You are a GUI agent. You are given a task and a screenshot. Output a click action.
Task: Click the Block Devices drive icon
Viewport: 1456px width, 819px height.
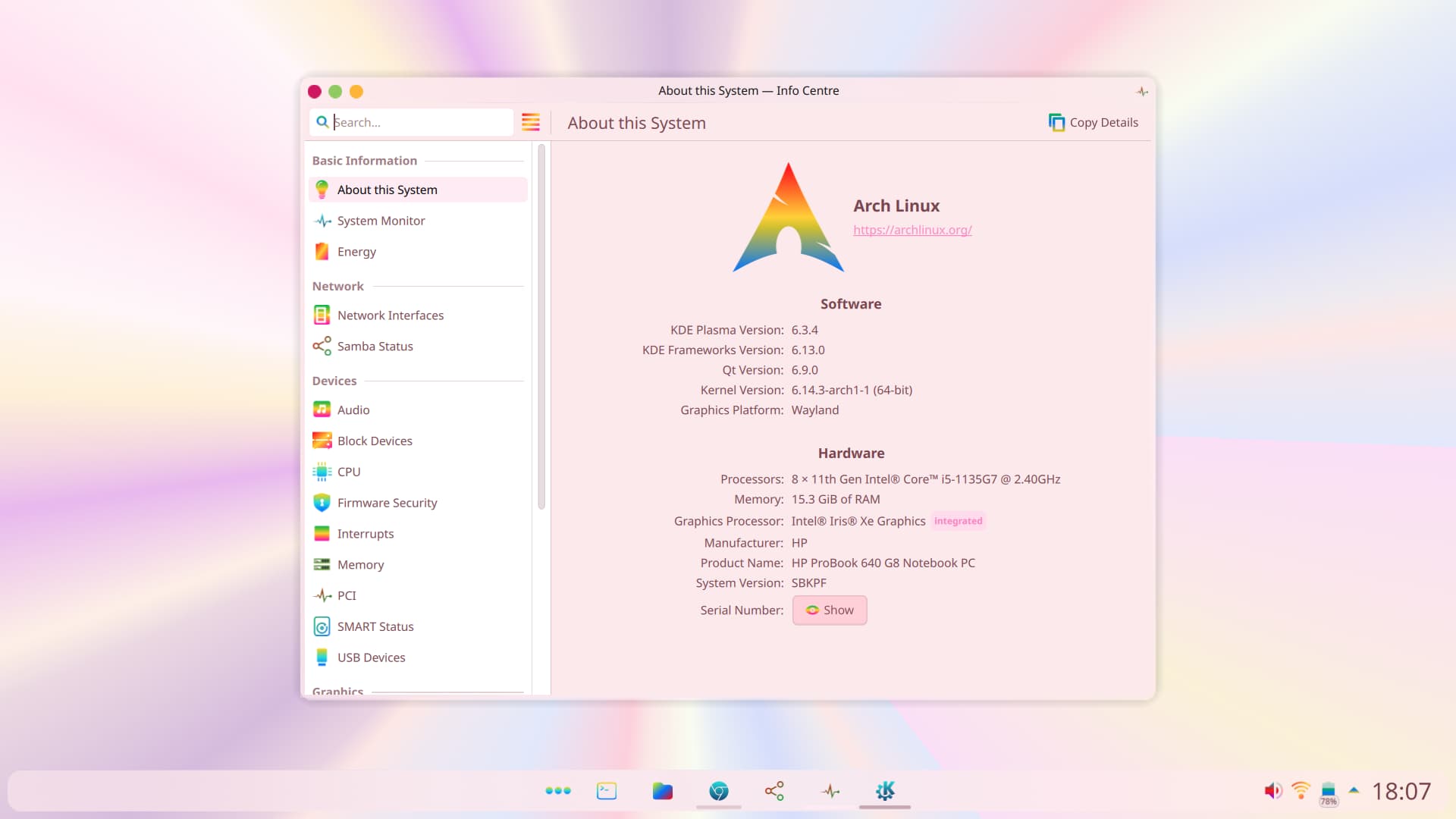tap(322, 441)
